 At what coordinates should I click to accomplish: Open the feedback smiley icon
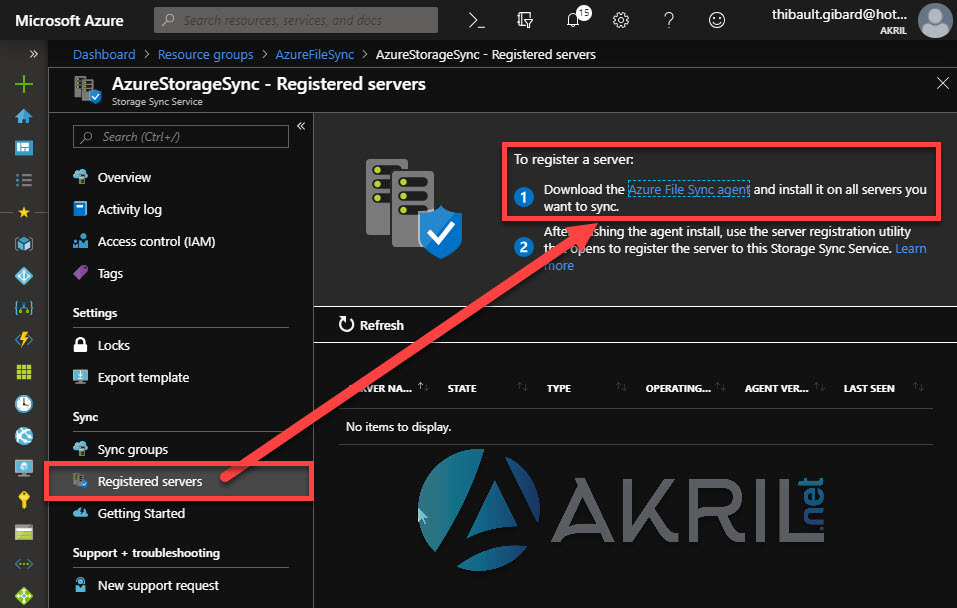click(717, 20)
